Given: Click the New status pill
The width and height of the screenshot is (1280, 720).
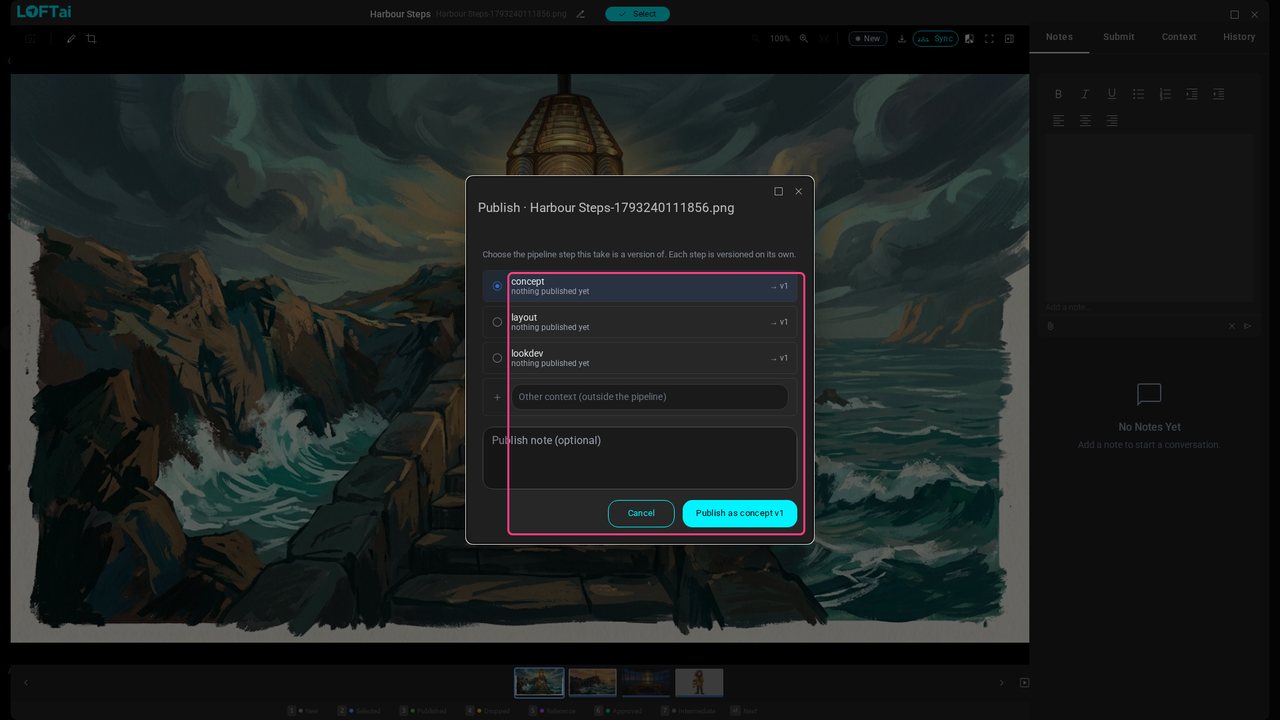Looking at the screenshot, I should (867, 39).
